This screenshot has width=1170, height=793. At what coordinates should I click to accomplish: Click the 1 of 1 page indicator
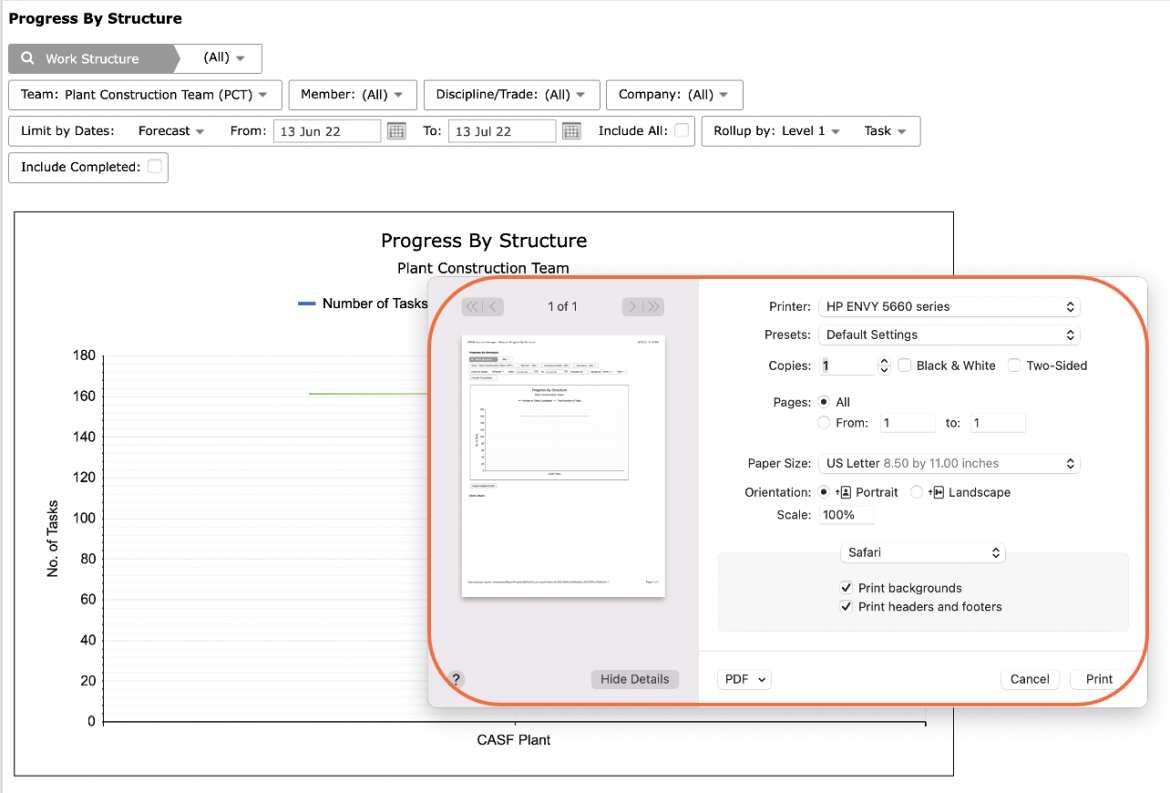click(x=563, y=307)
